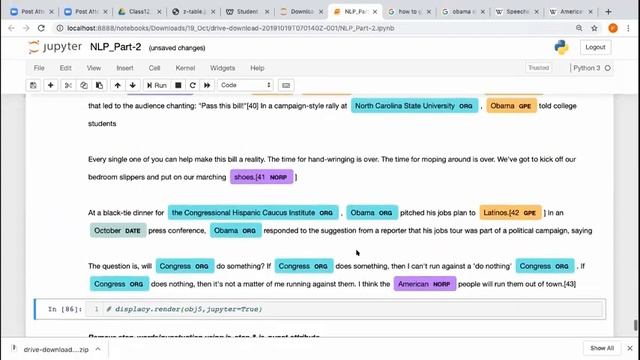
Task: Go back in the browser
Action: (x=11, y=28)
